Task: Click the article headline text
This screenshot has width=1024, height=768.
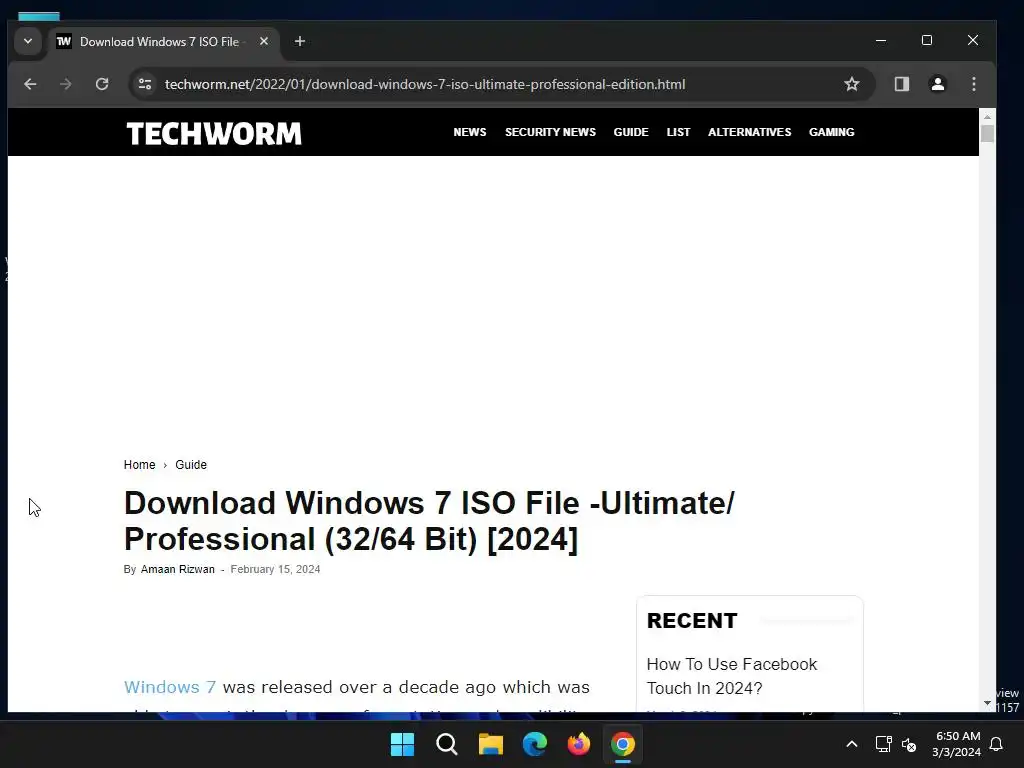Action: (429, 521)
